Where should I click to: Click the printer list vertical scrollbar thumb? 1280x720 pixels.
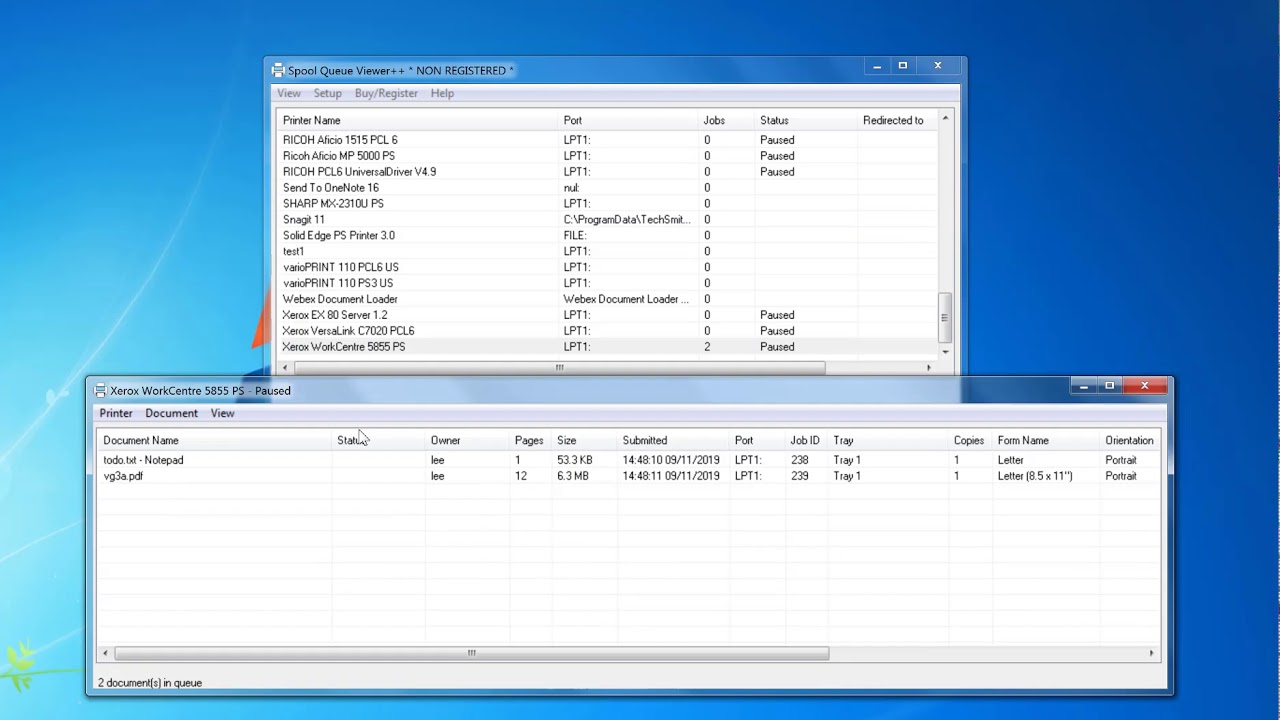pyautogui.click(x=945, y=318)
